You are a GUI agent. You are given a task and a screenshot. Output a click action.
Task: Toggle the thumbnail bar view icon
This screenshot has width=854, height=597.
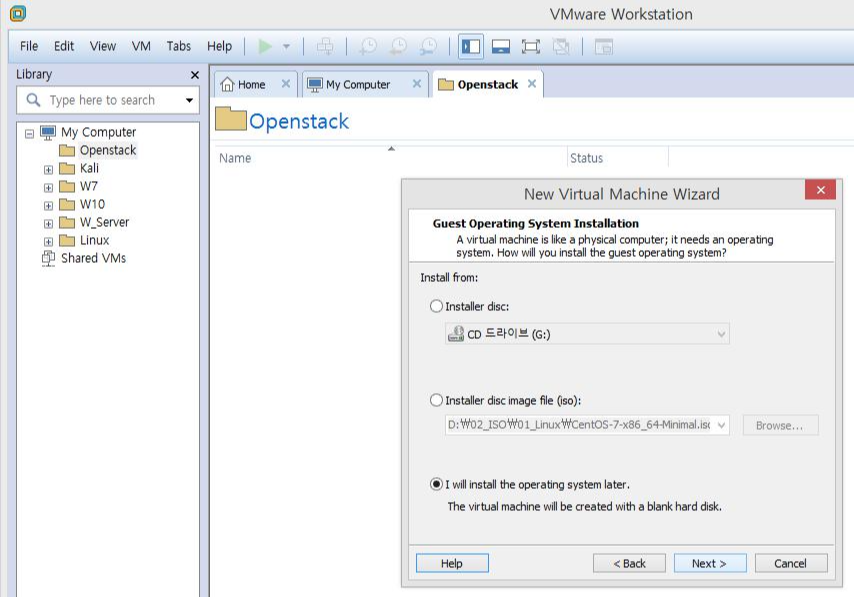[501, 47]
